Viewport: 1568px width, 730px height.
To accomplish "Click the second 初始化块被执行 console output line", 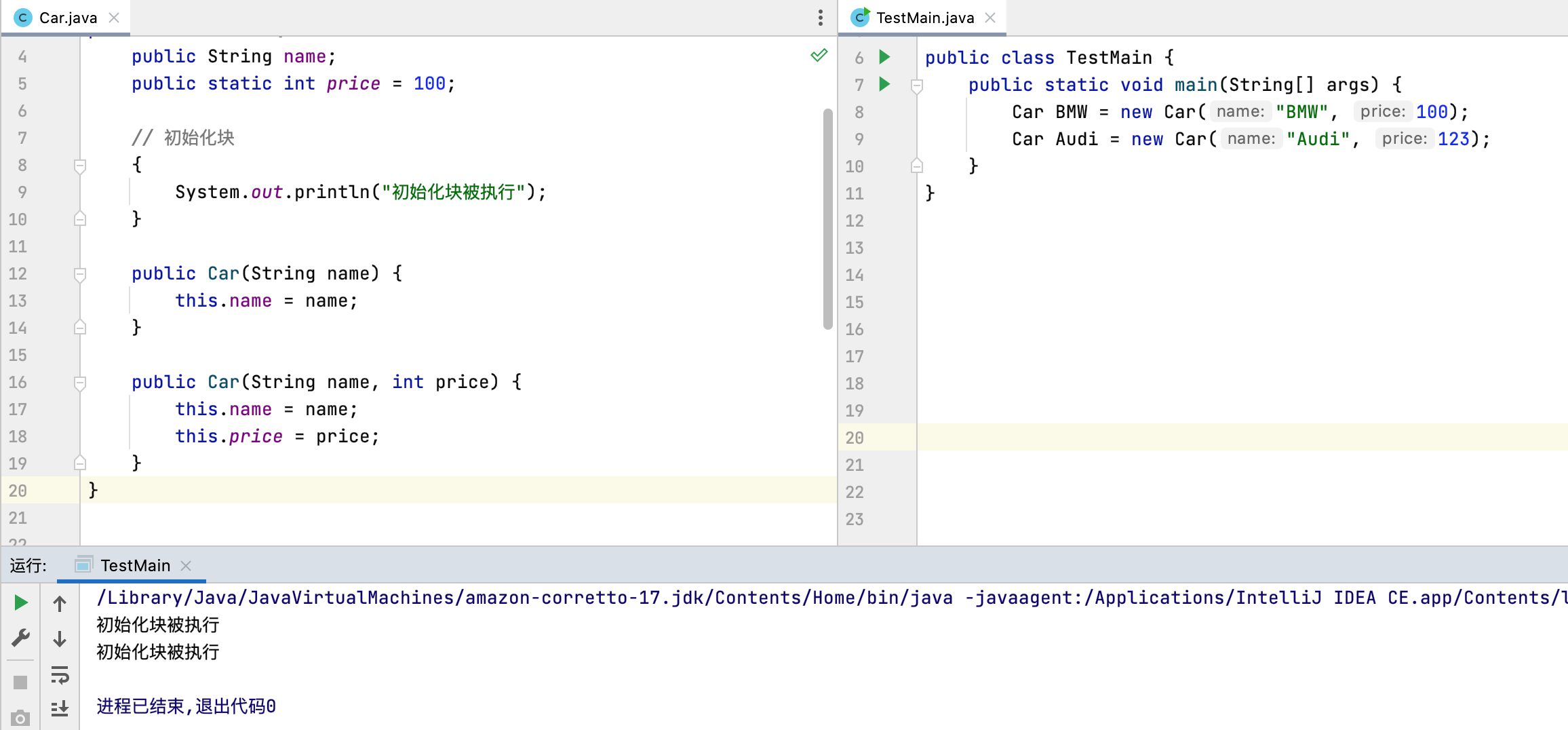I will [x=158, y=652].
